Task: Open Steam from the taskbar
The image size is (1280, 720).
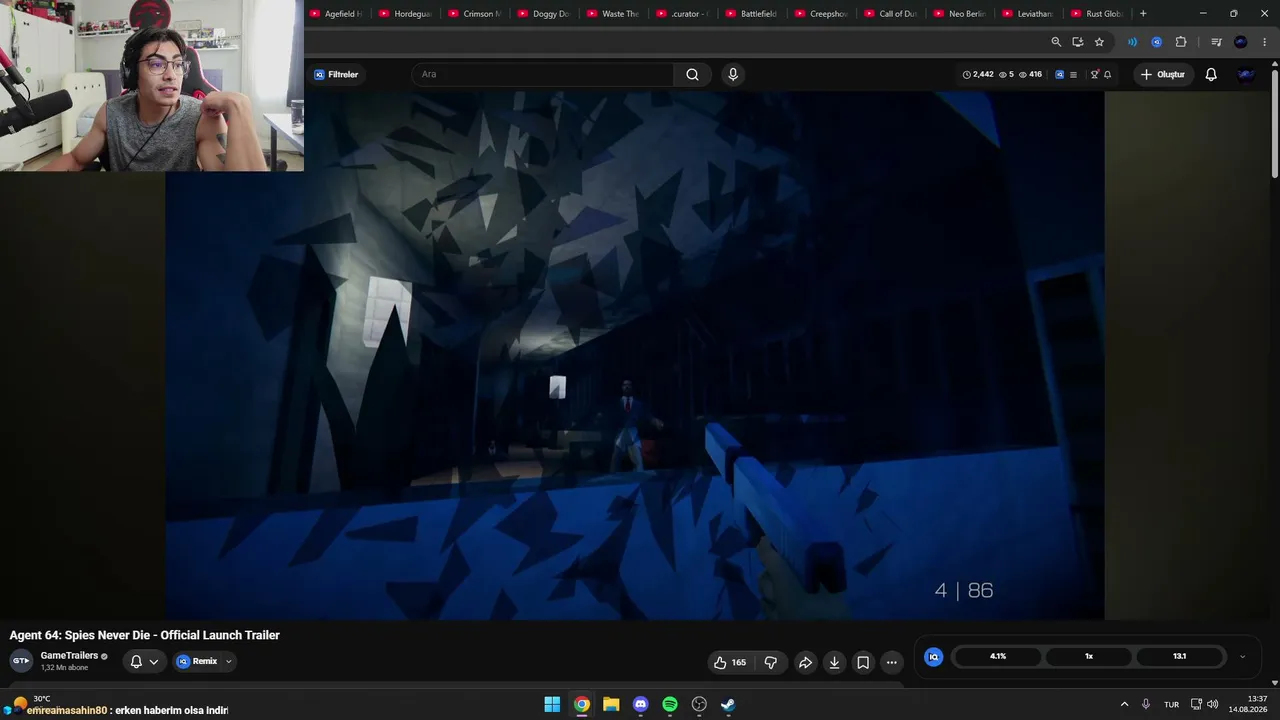Action: pyautogui.click(x=728, y=704)
